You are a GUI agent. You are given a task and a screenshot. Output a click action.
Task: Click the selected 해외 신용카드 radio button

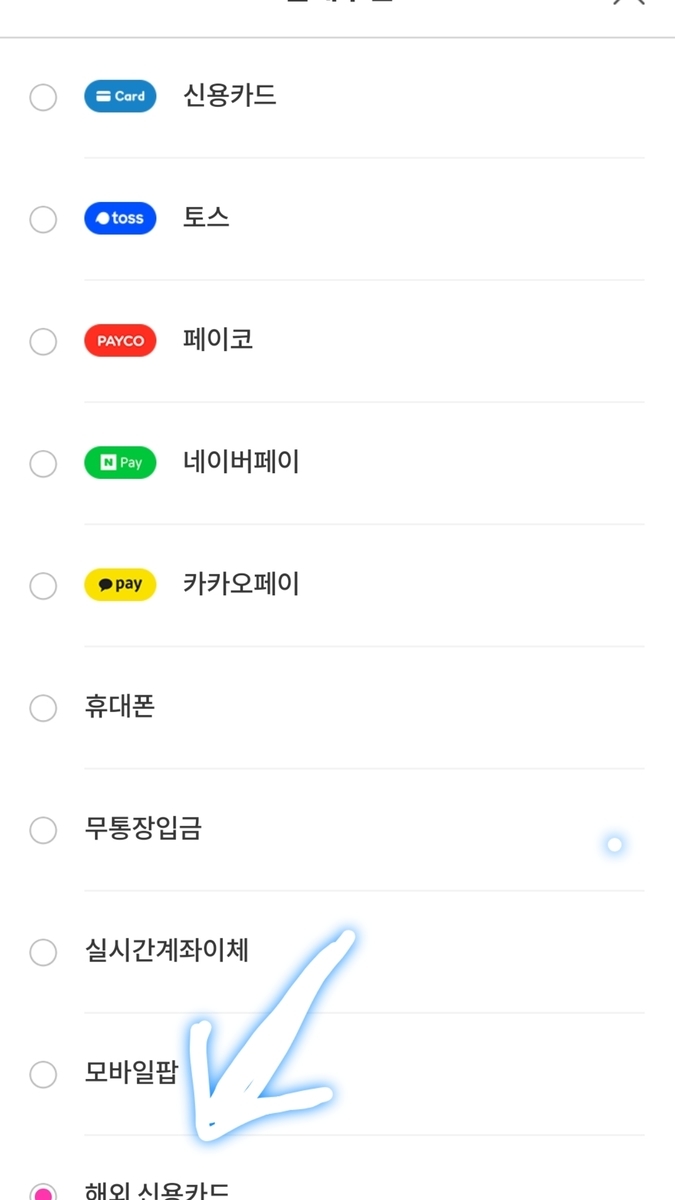[43, 1192]
